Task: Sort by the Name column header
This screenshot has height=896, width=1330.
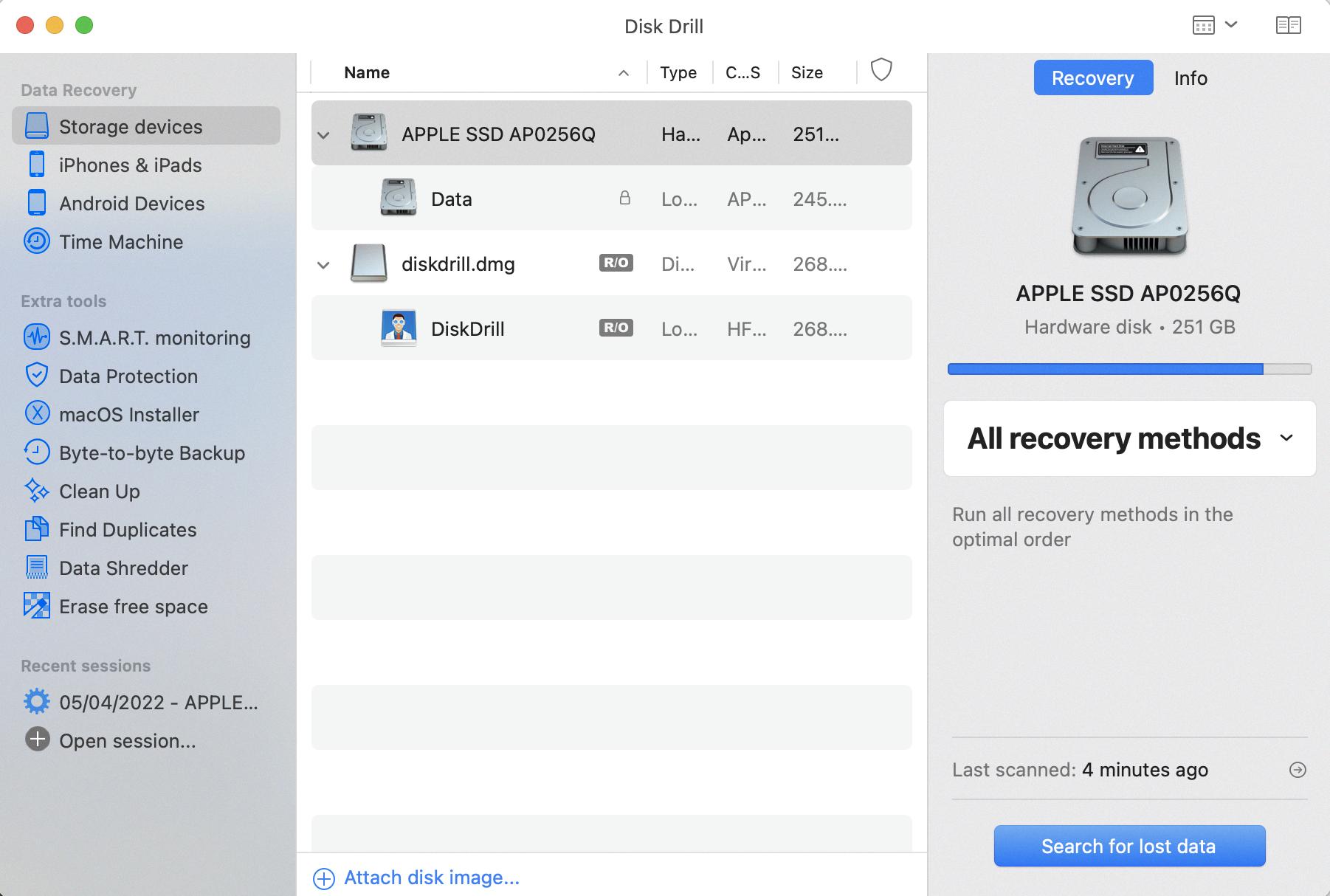Action: (367, 72)
